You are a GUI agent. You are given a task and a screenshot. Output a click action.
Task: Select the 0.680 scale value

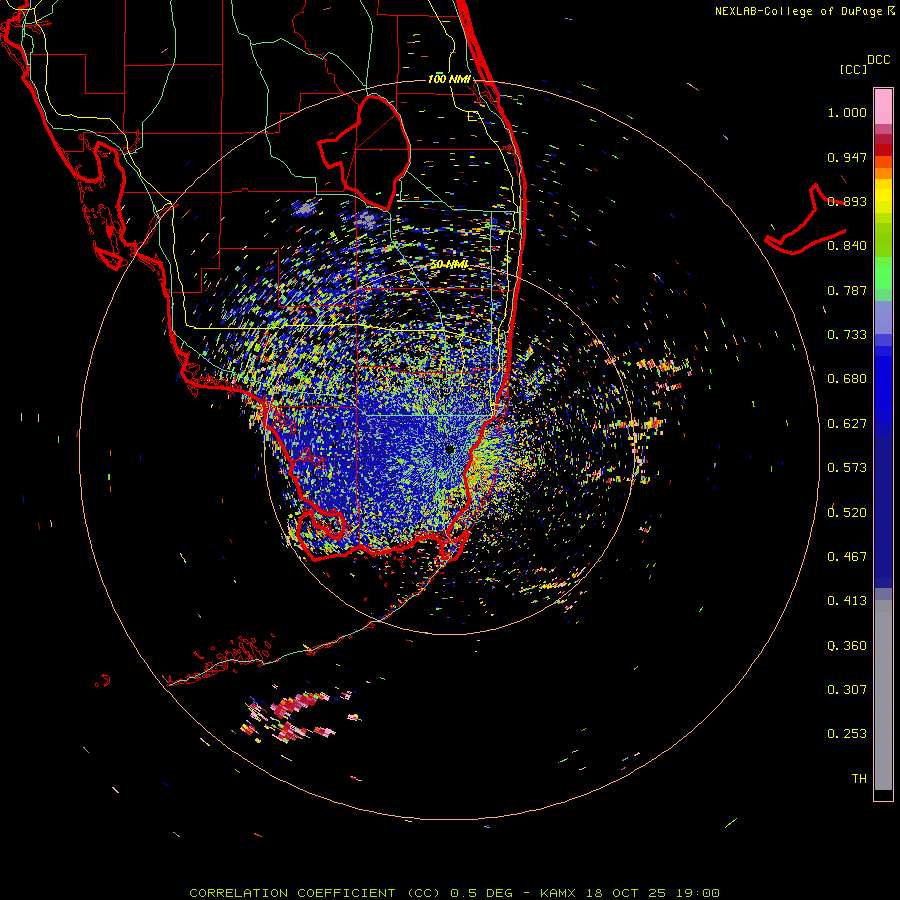[847, 379]
